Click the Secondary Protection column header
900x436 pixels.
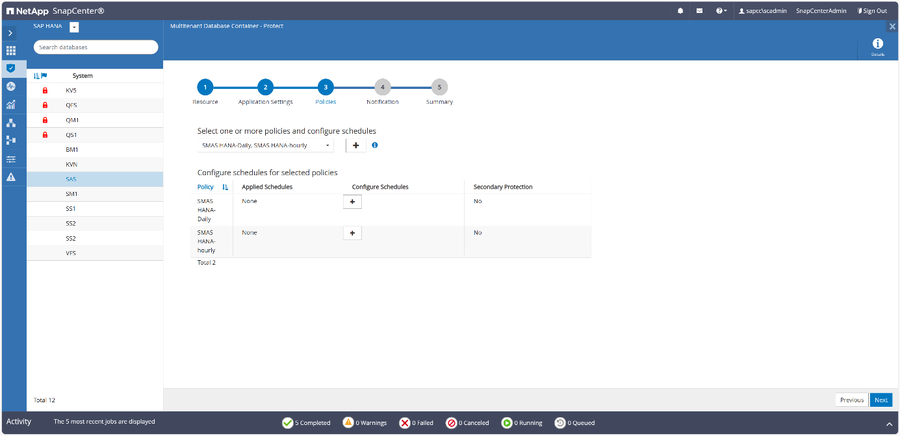tap(503, 187)
